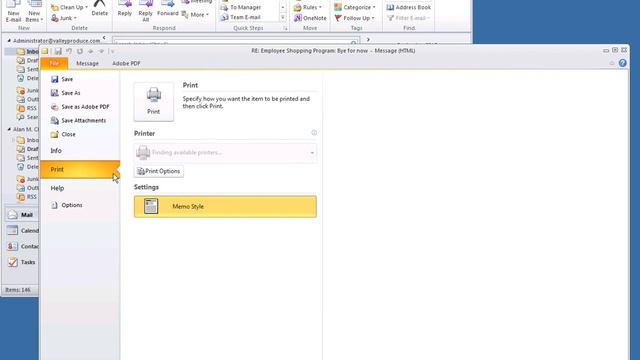640x360 pixels.
Task: Minimize the ribbon with the small arrow icon
Action: point(611,63)
